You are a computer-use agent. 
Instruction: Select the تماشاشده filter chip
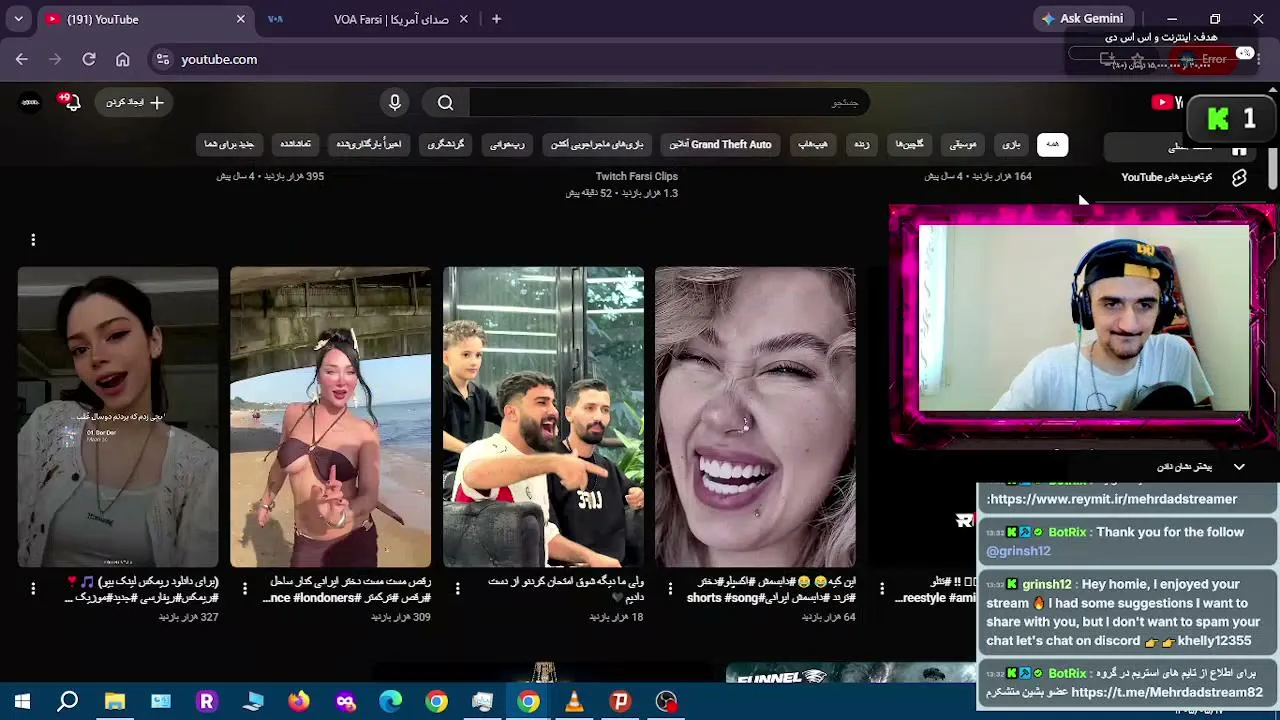(295, 144)
